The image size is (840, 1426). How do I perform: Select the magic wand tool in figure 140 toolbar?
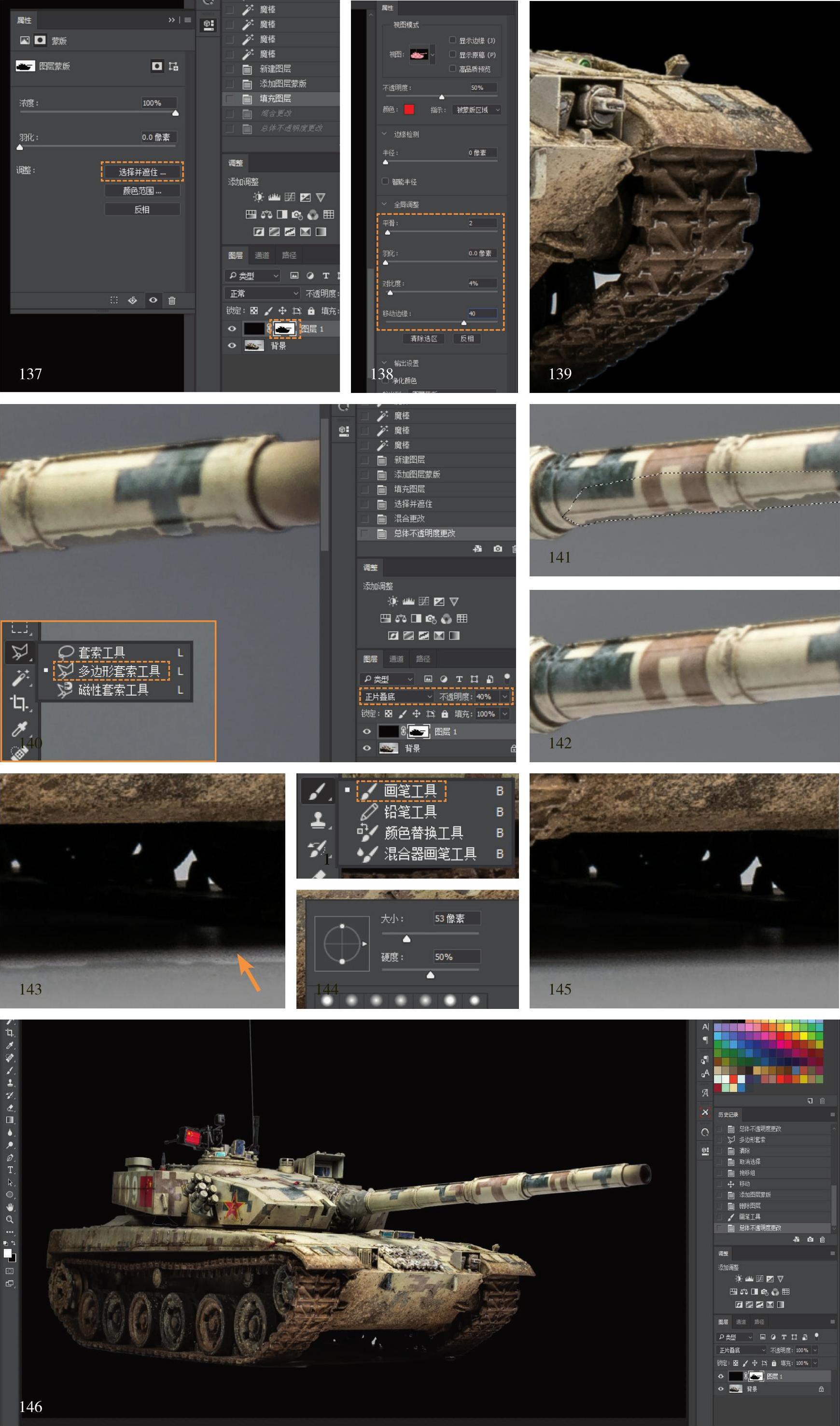tap(20, 677)
